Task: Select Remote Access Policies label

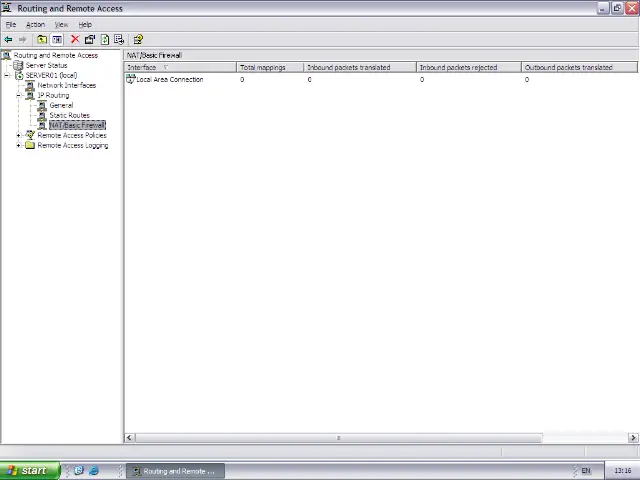Action: pyautogui.click(x=72, y=135)
